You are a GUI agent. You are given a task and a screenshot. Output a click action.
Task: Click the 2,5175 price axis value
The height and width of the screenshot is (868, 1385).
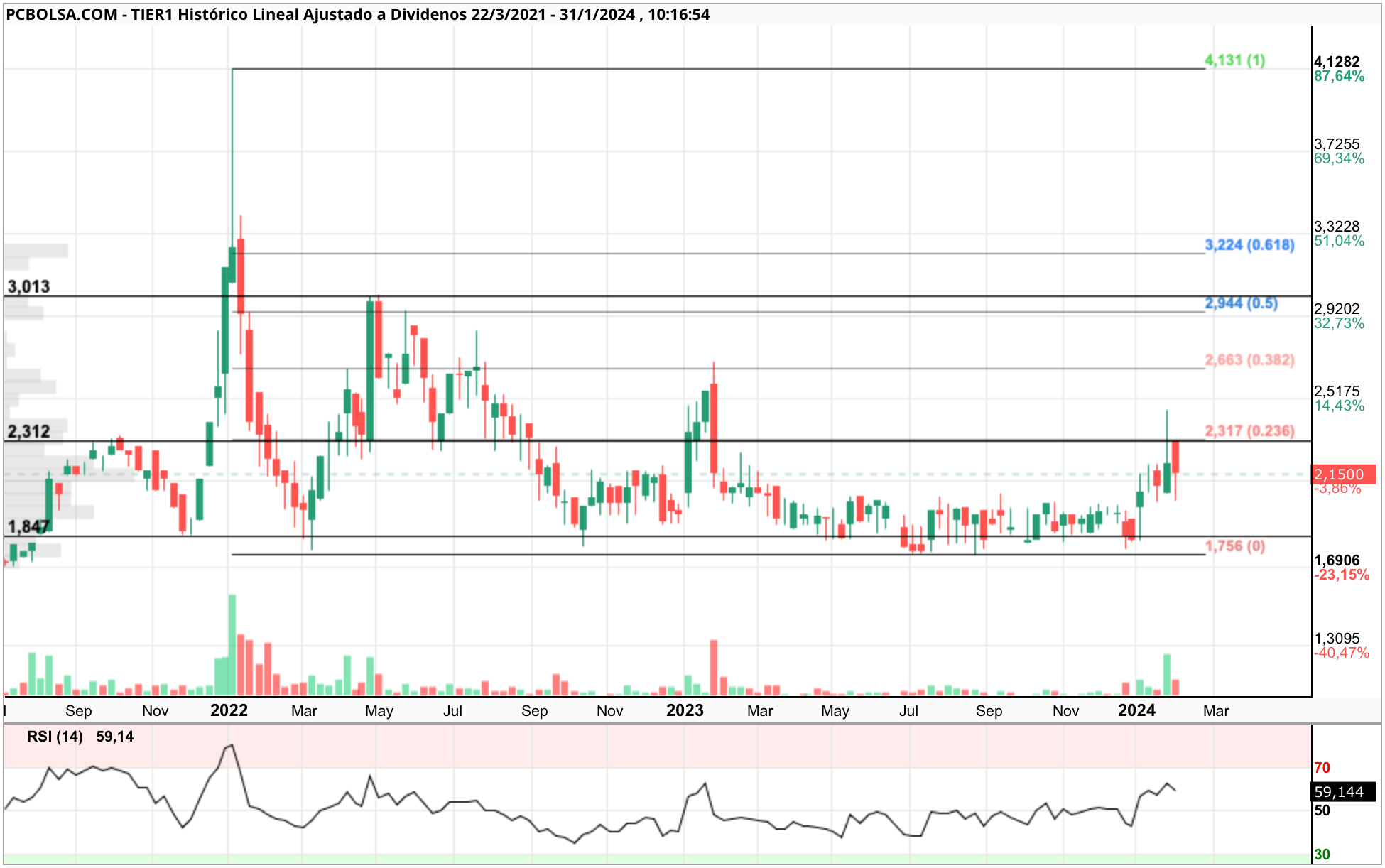1337,391
